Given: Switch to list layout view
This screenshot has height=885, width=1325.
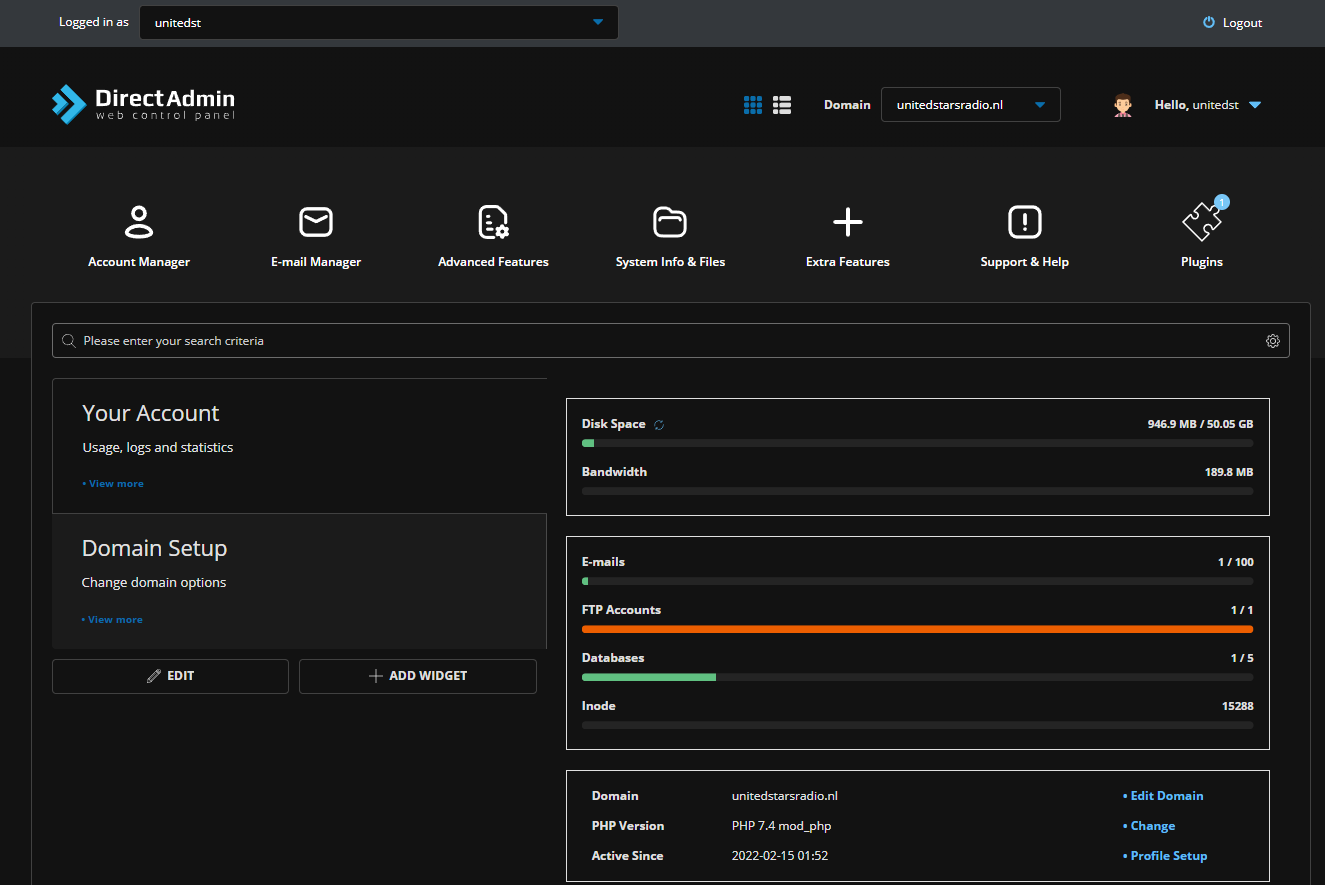Looking at the screenshot, I should [x=782, y=105].
